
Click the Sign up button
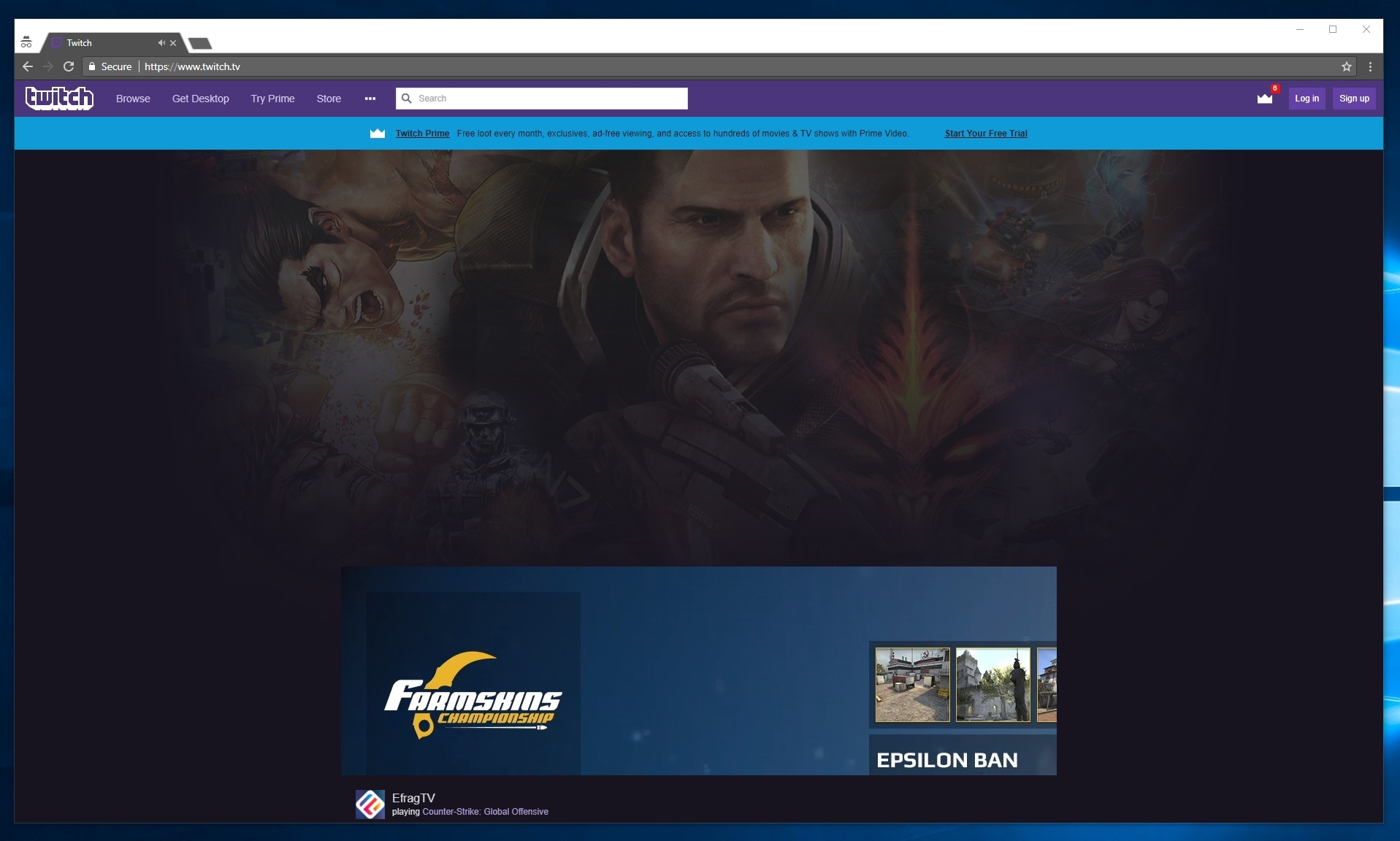pos(1354,99)
